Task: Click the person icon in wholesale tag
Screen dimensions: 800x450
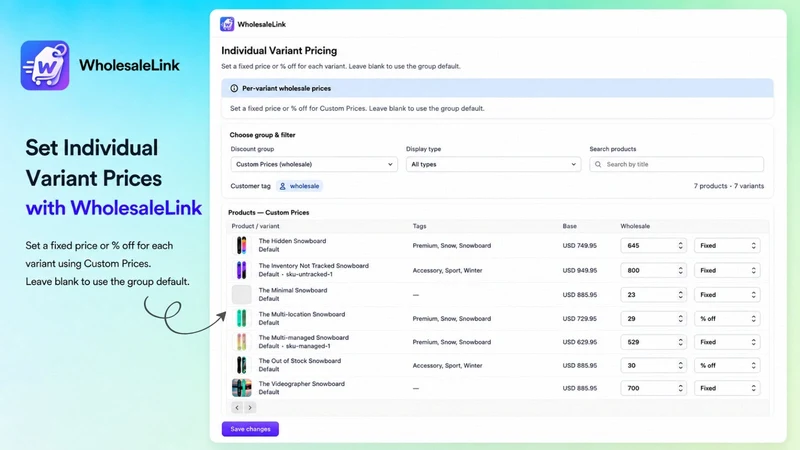Action: [283, 186]
